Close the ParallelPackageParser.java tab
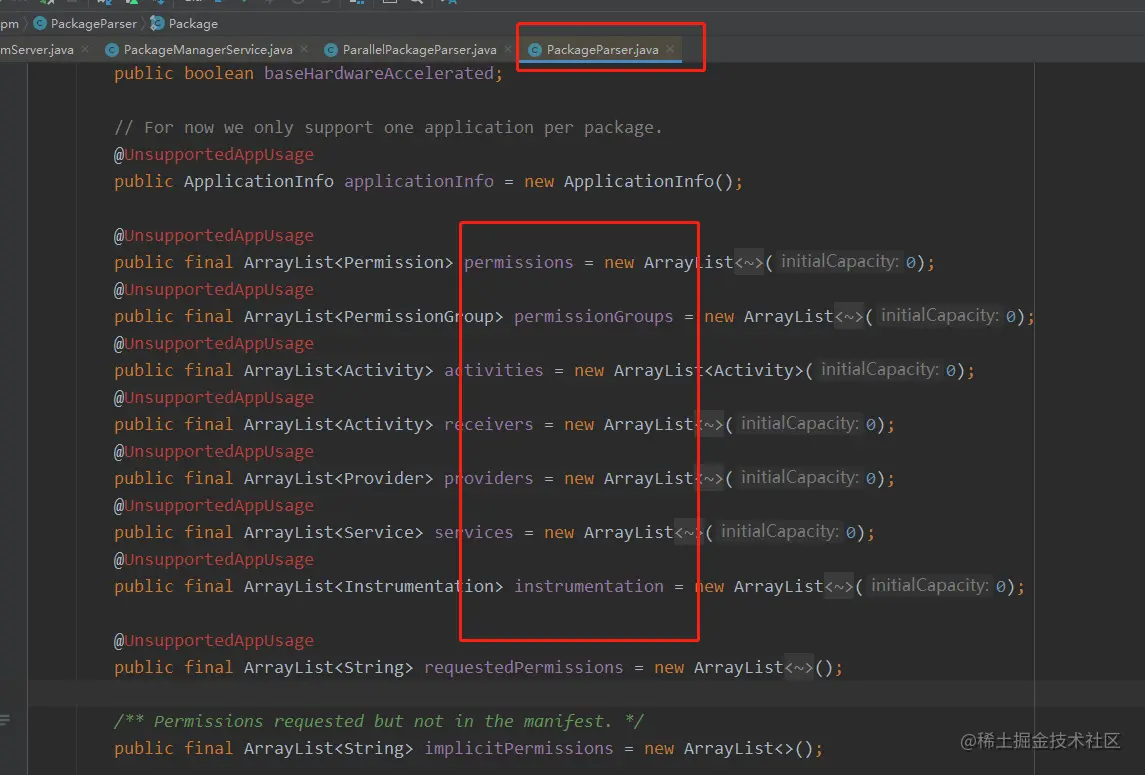The width and height of the screenshot is (1145, 775). pyautogui.click(x=508, y=49)
